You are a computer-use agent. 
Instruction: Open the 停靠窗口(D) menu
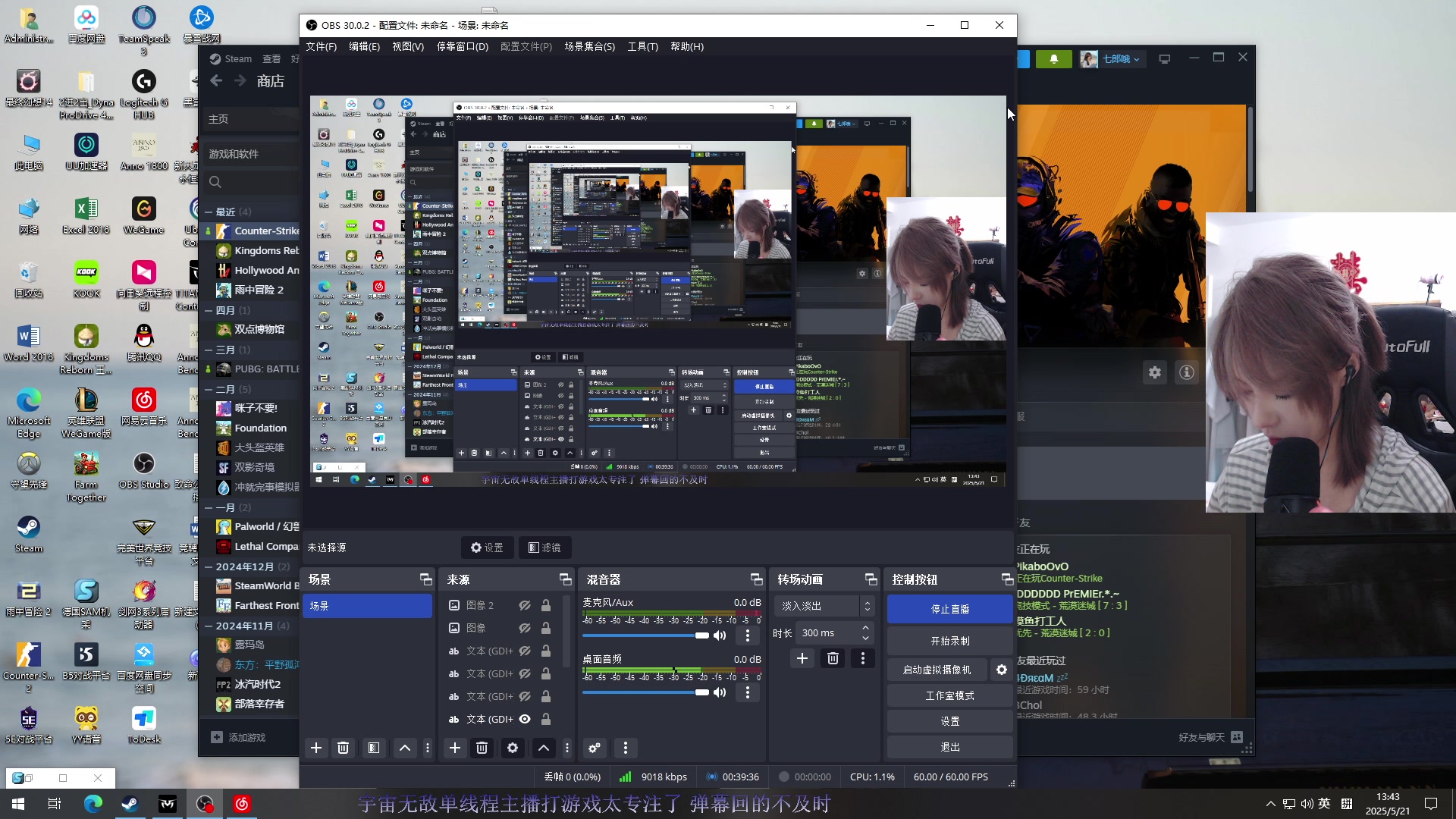463,46
